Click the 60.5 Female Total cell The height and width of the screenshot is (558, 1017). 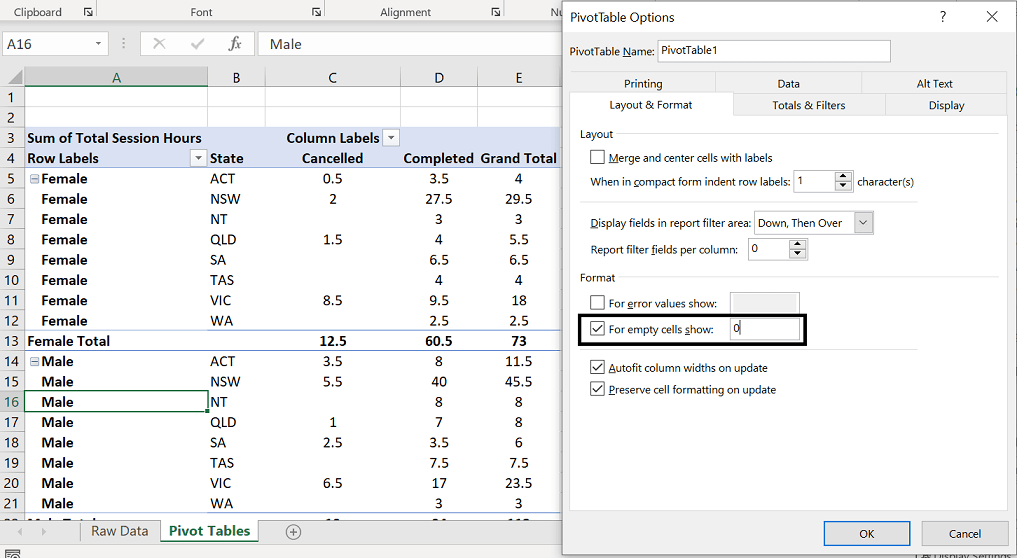pyautogui.click(x=438, y=341)
